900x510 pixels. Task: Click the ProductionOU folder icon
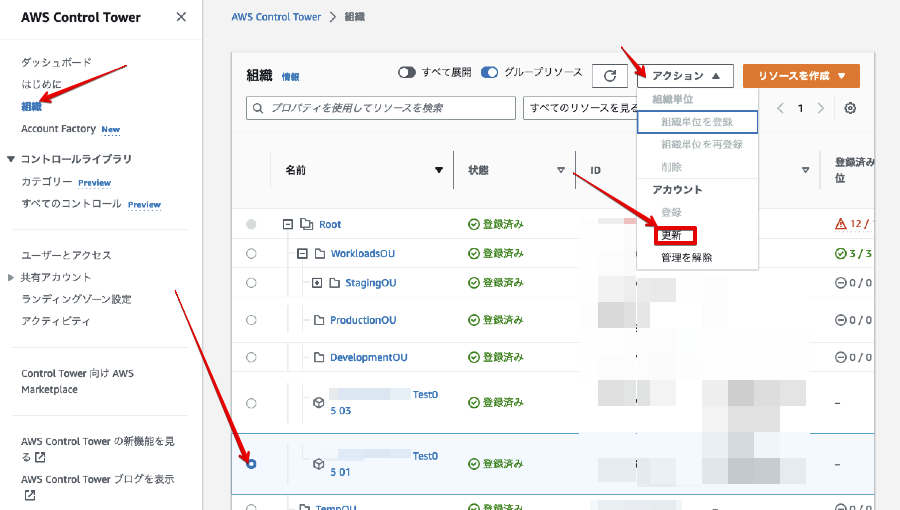click(319, 320)
